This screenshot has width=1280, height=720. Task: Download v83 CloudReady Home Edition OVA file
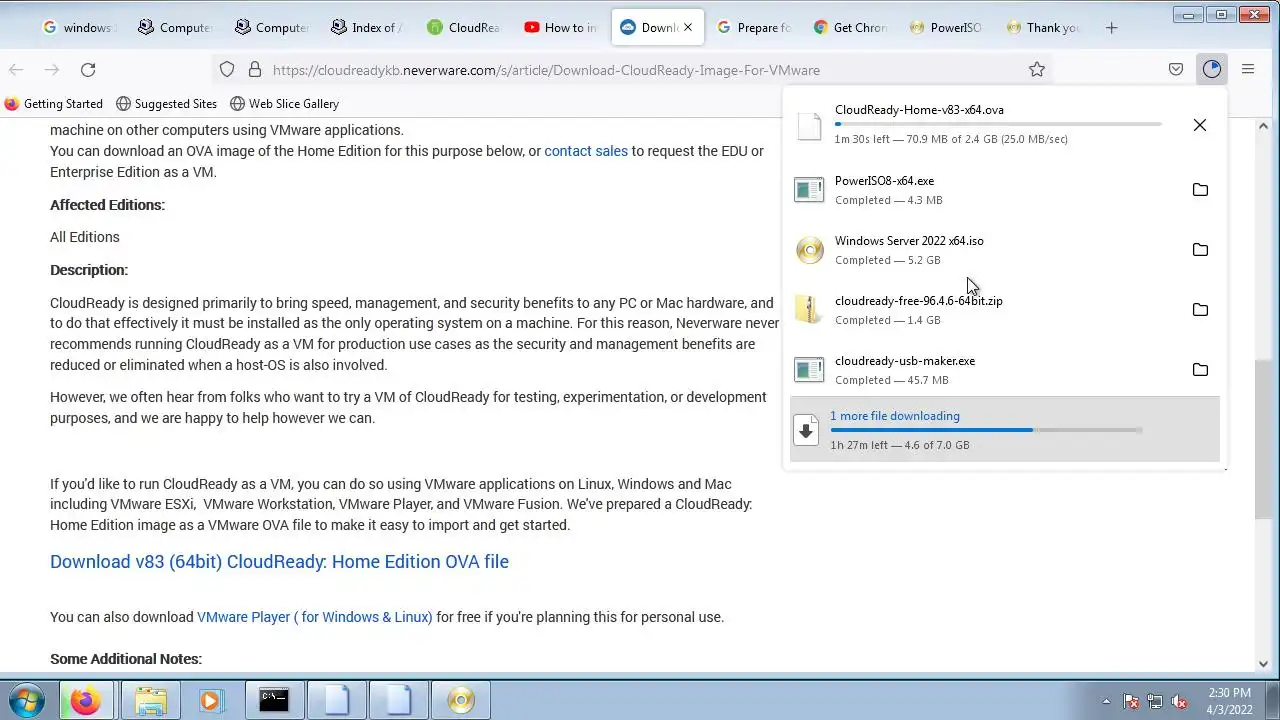pyautogui.click(x=279, y=561)
